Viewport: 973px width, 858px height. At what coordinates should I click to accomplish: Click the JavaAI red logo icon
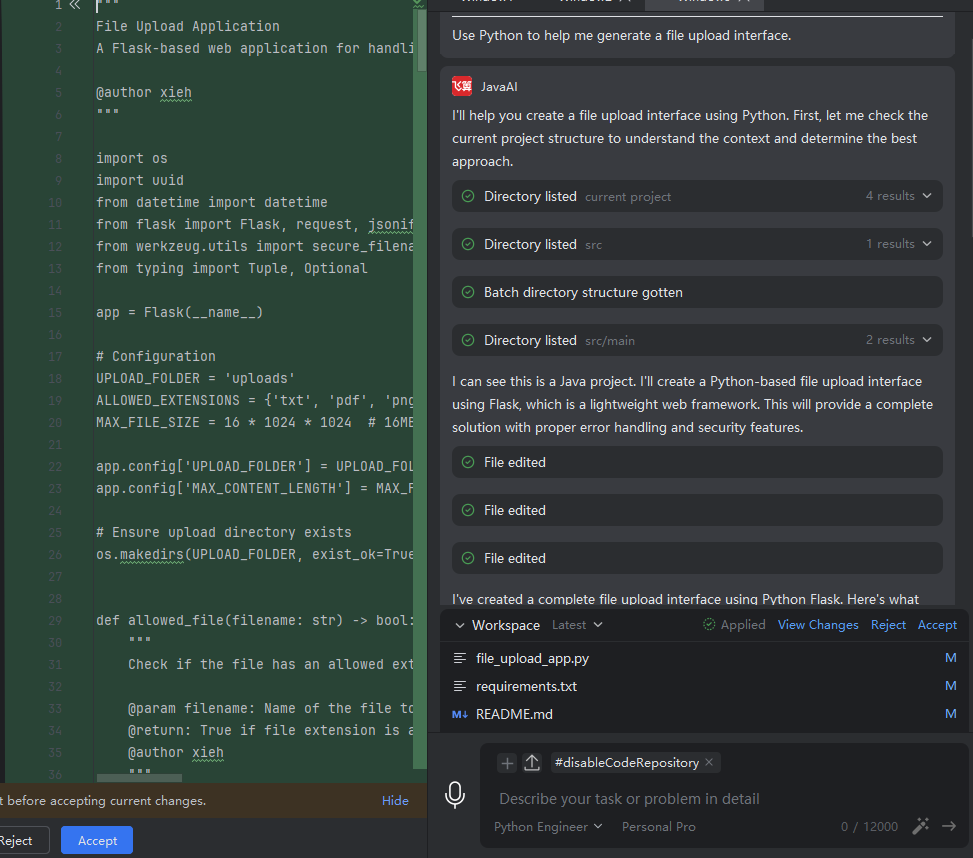click(462, 87)
